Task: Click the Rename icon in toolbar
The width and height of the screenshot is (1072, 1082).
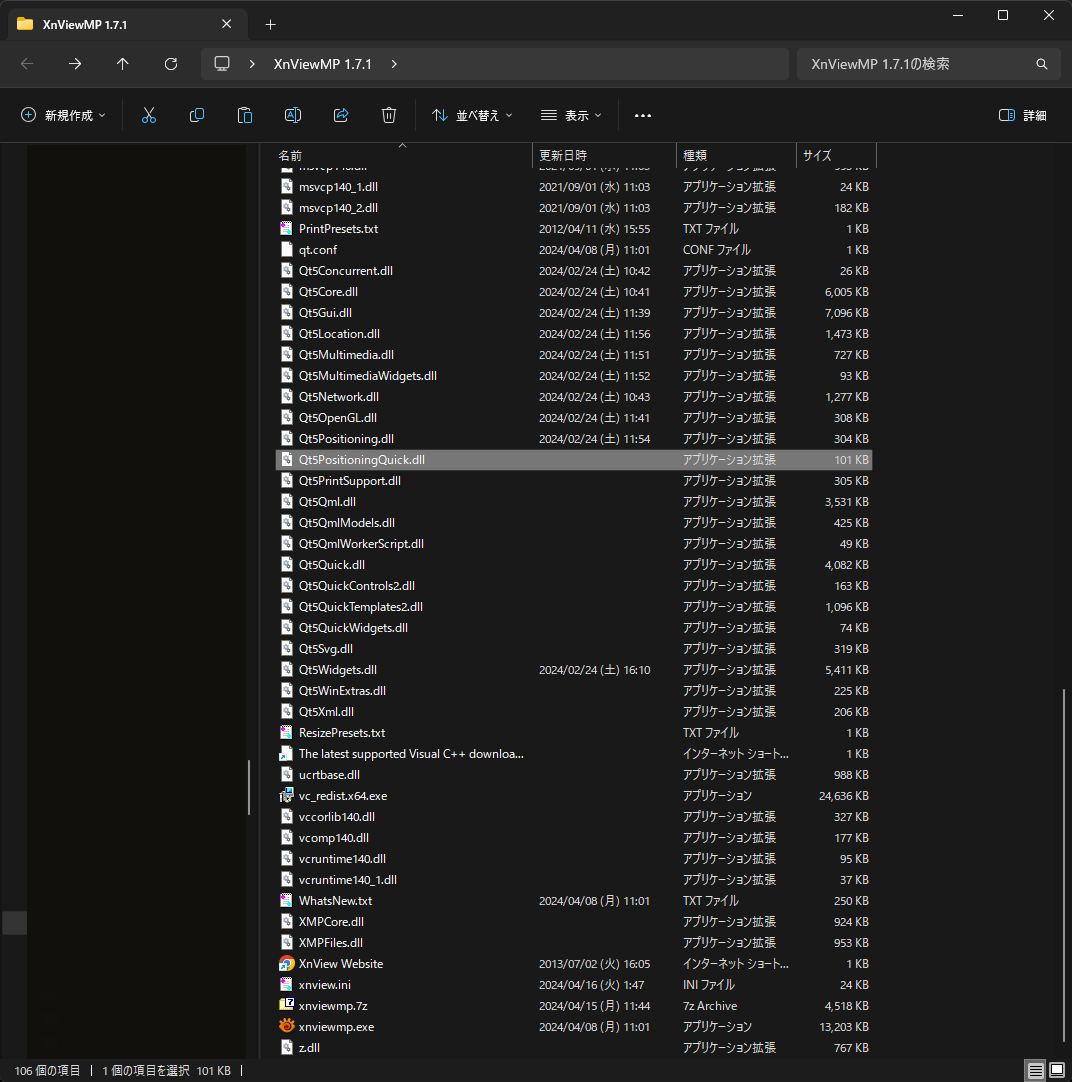Action: 293,116
